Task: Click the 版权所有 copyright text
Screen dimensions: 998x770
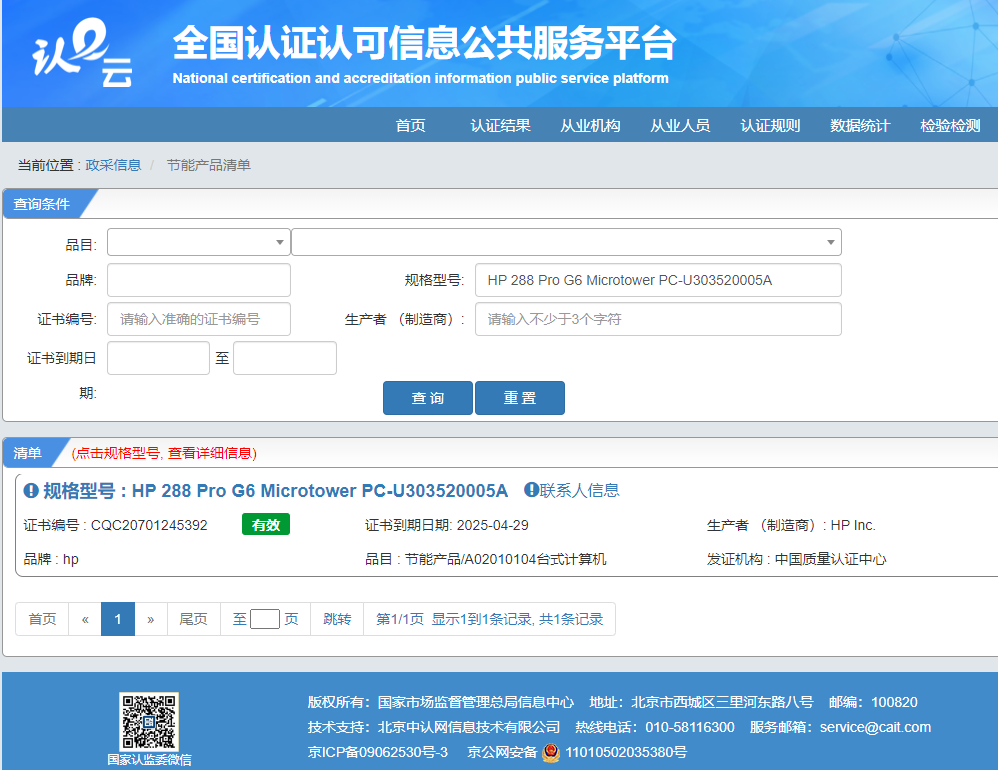Action: 440,703
